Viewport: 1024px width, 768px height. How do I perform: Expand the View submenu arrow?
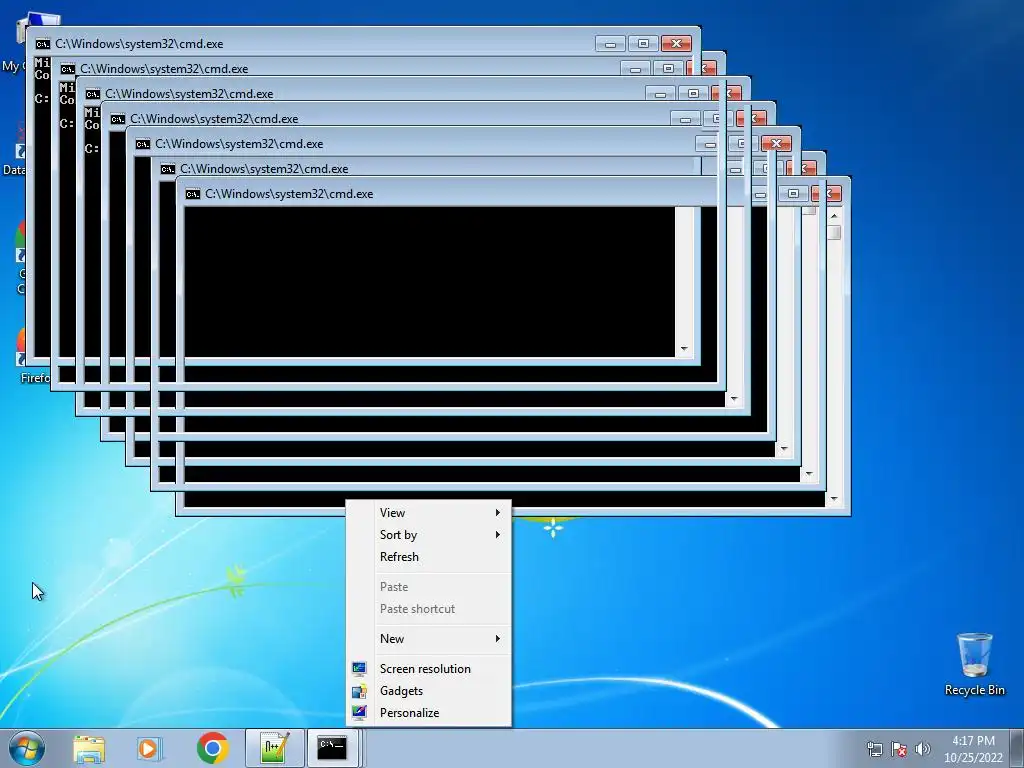[498, 513]
